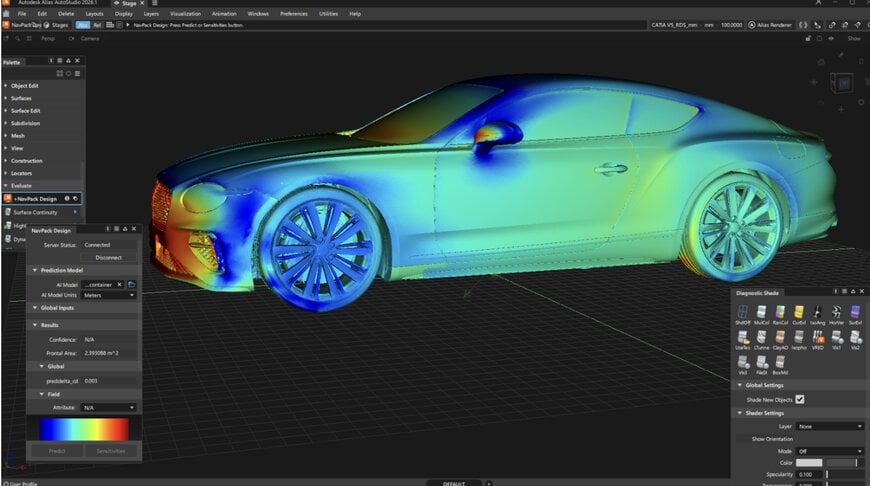Collapse the Results section
This screenshot has width=870, height=486.
(x=35, y=325)
